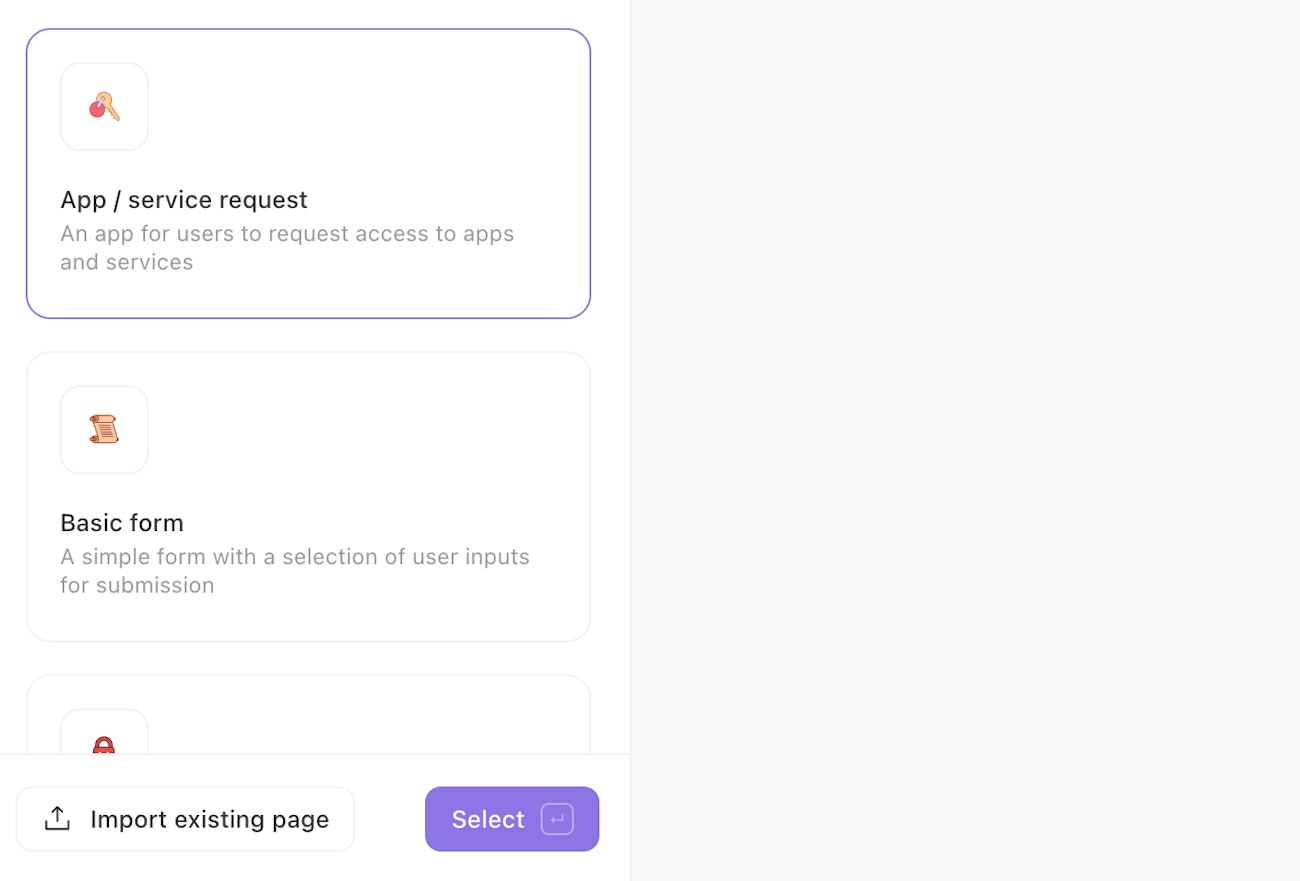Click the scroll icon on Basic form
1300x881 pixels.
click(x=104, y=430)
